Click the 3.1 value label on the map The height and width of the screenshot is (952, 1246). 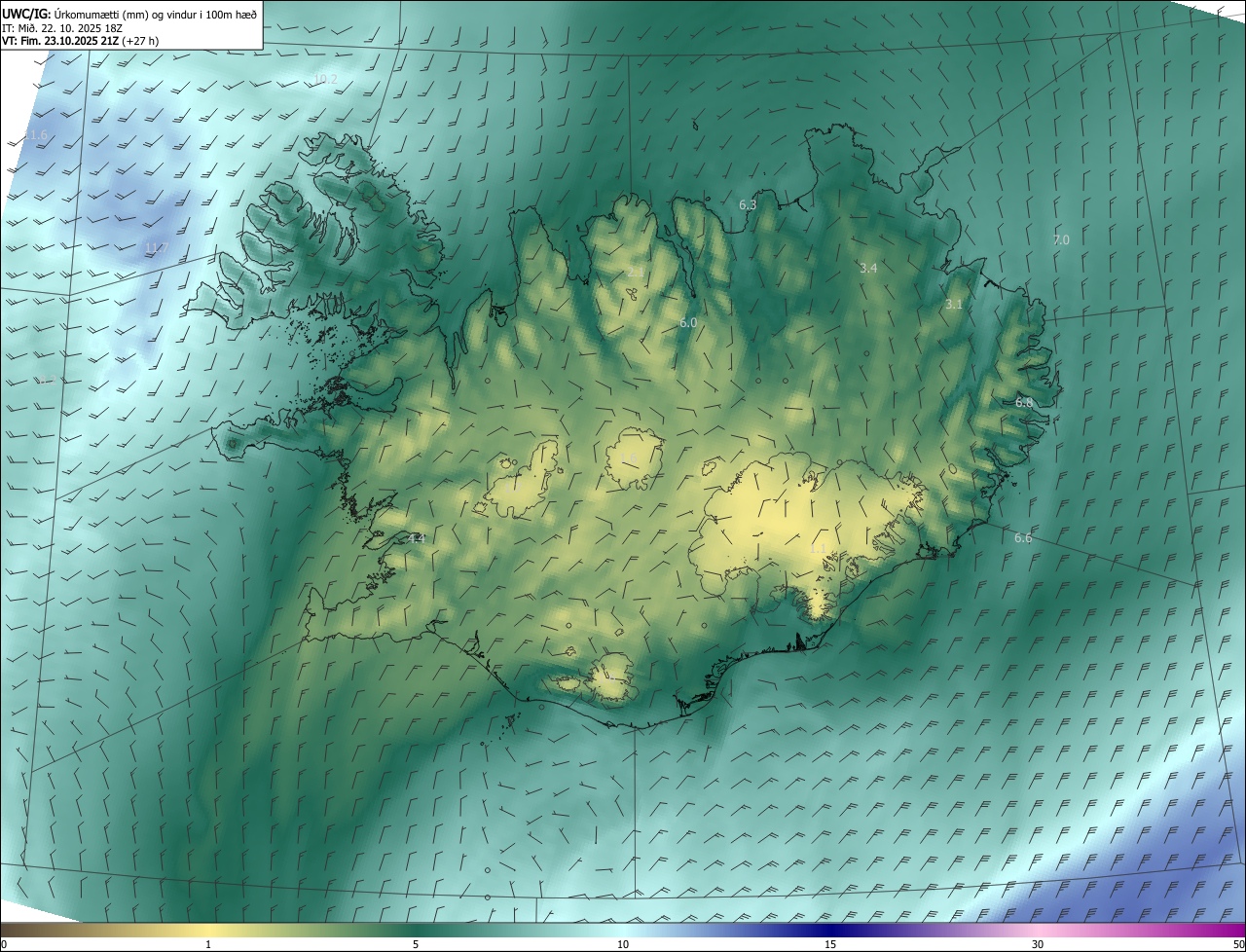click(x=954, y=305)
